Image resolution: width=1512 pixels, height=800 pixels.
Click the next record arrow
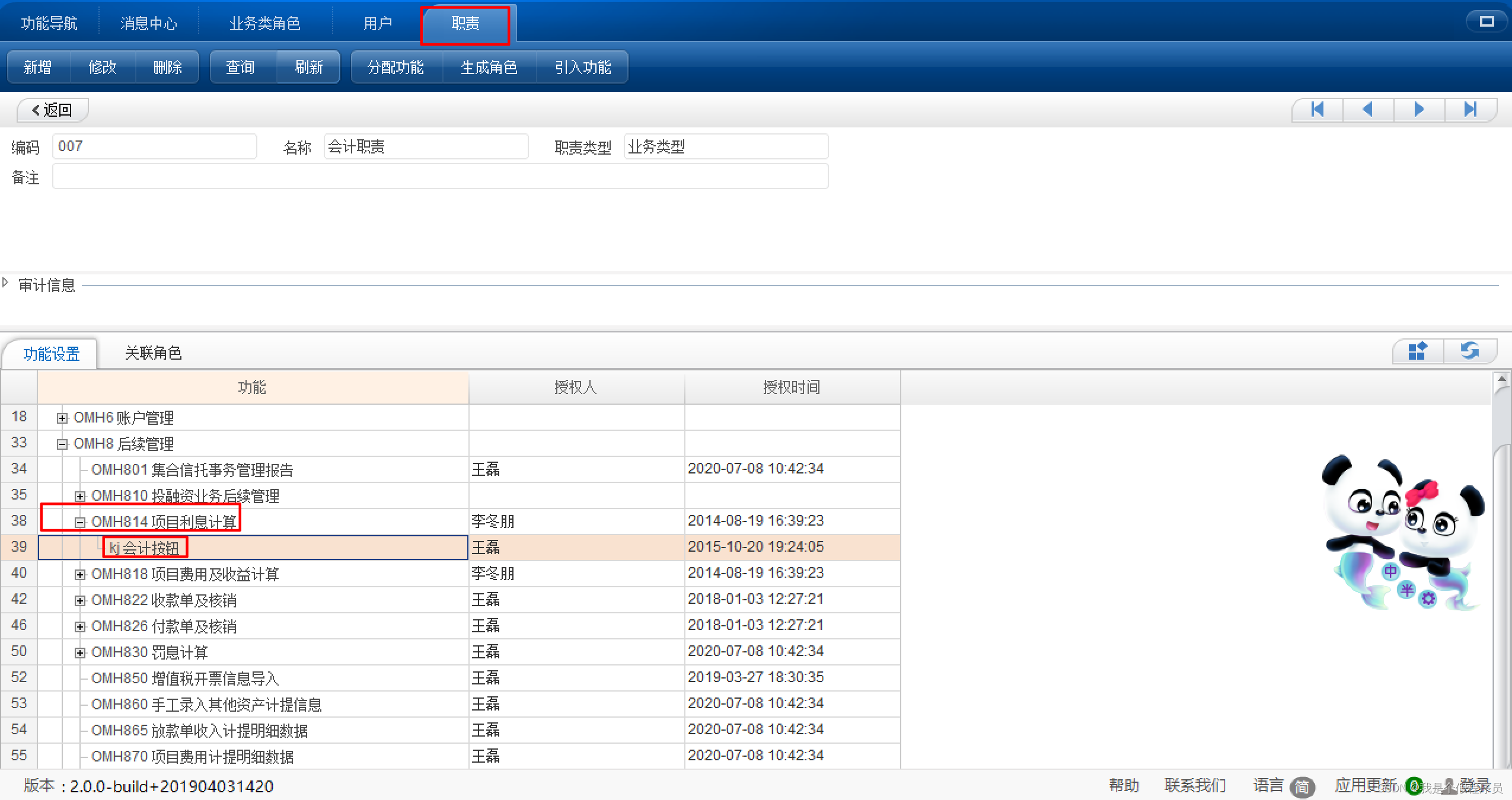tap(1419, 110)
